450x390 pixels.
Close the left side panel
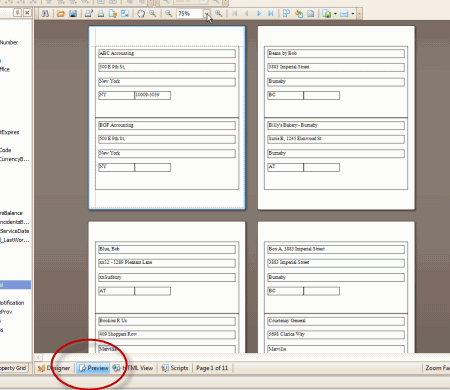click(27, 13)
